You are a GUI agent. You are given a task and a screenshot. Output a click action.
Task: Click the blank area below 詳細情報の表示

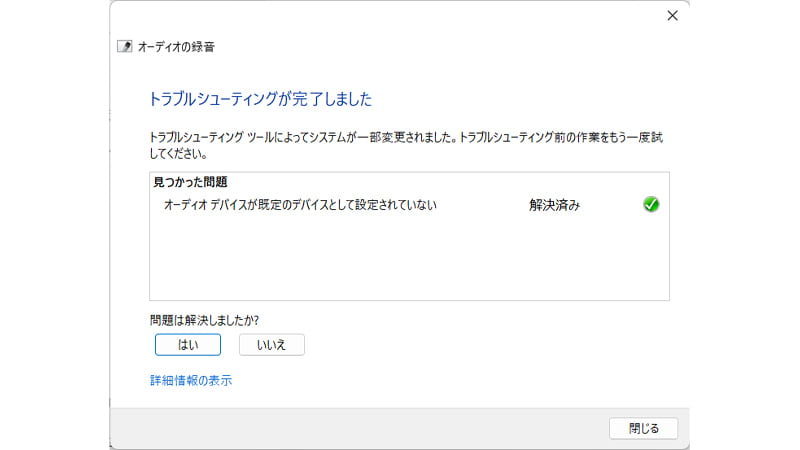coord(400,397)
